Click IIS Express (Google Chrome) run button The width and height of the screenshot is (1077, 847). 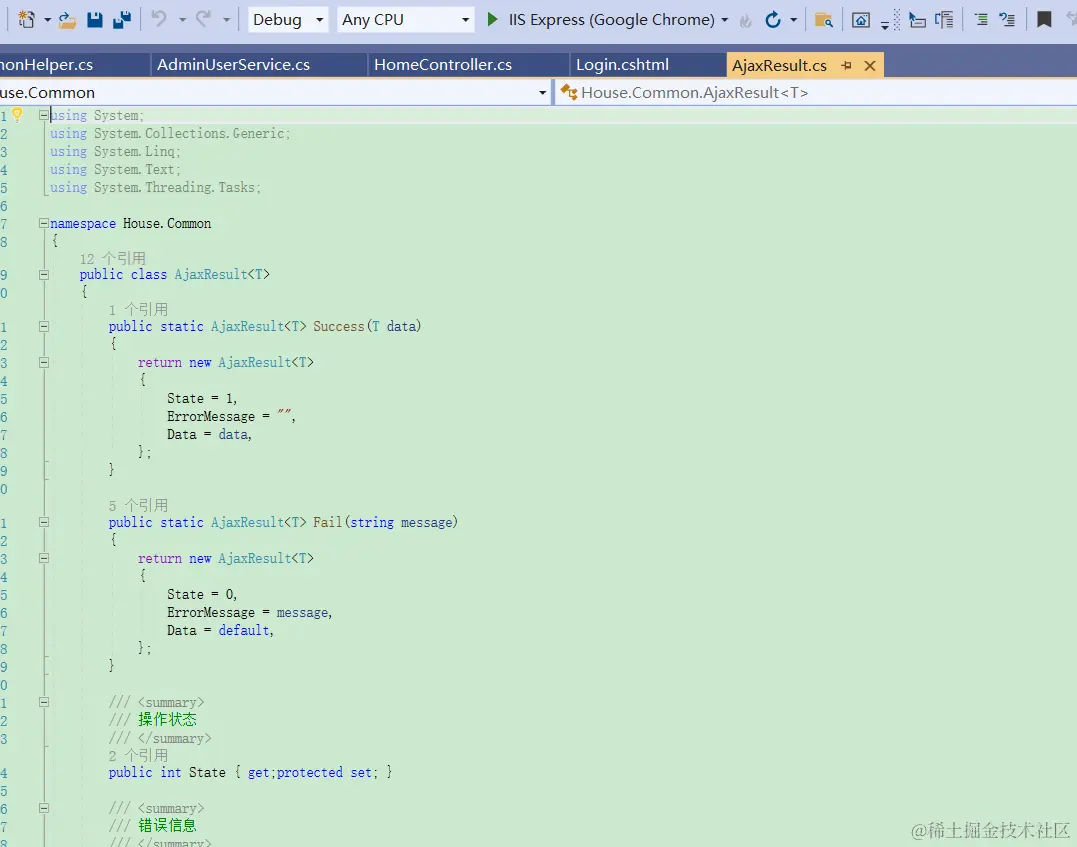(611, 19)
